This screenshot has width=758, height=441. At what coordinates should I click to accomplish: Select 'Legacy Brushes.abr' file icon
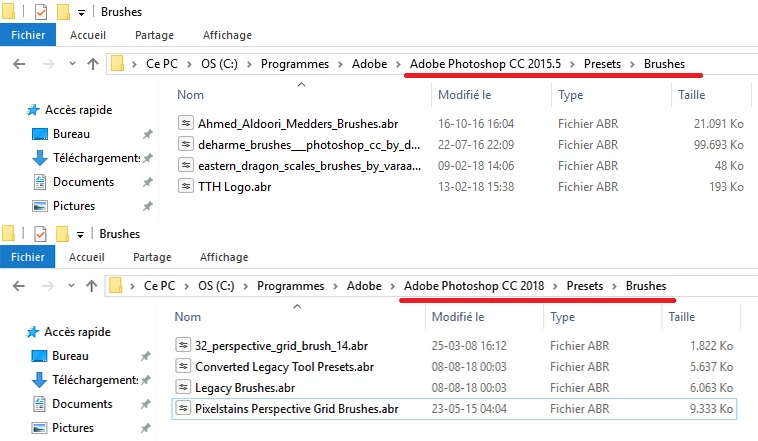pos(183,387)
